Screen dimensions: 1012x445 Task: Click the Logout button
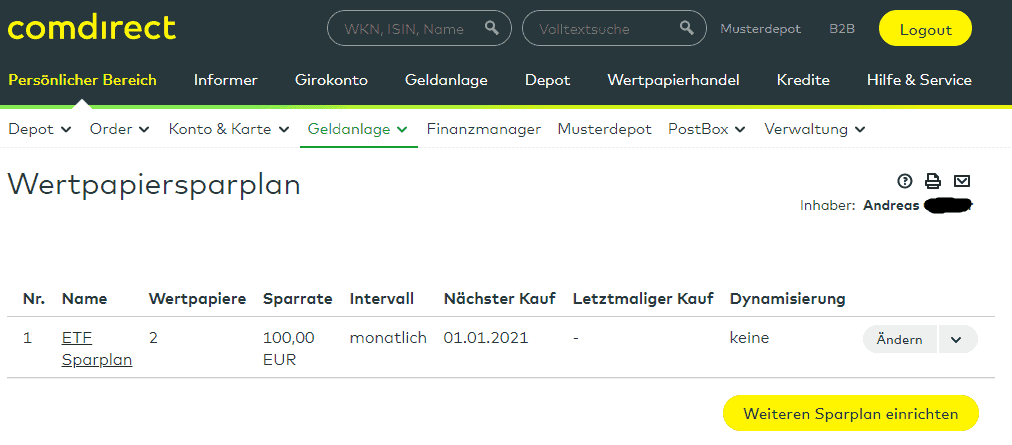[x=926, y=29]
